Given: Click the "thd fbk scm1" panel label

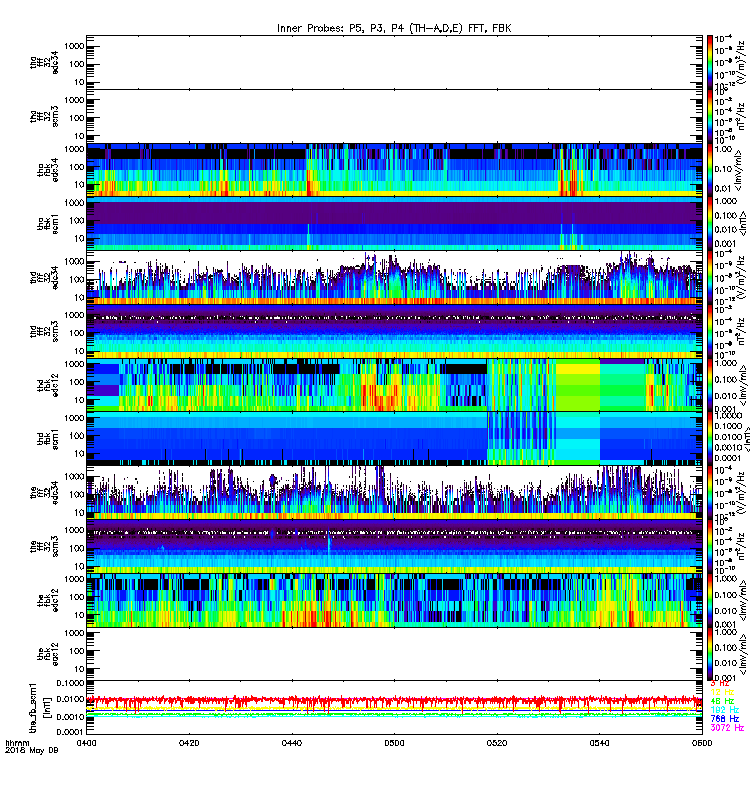Looking at the screenshot, I should (47, 439).
